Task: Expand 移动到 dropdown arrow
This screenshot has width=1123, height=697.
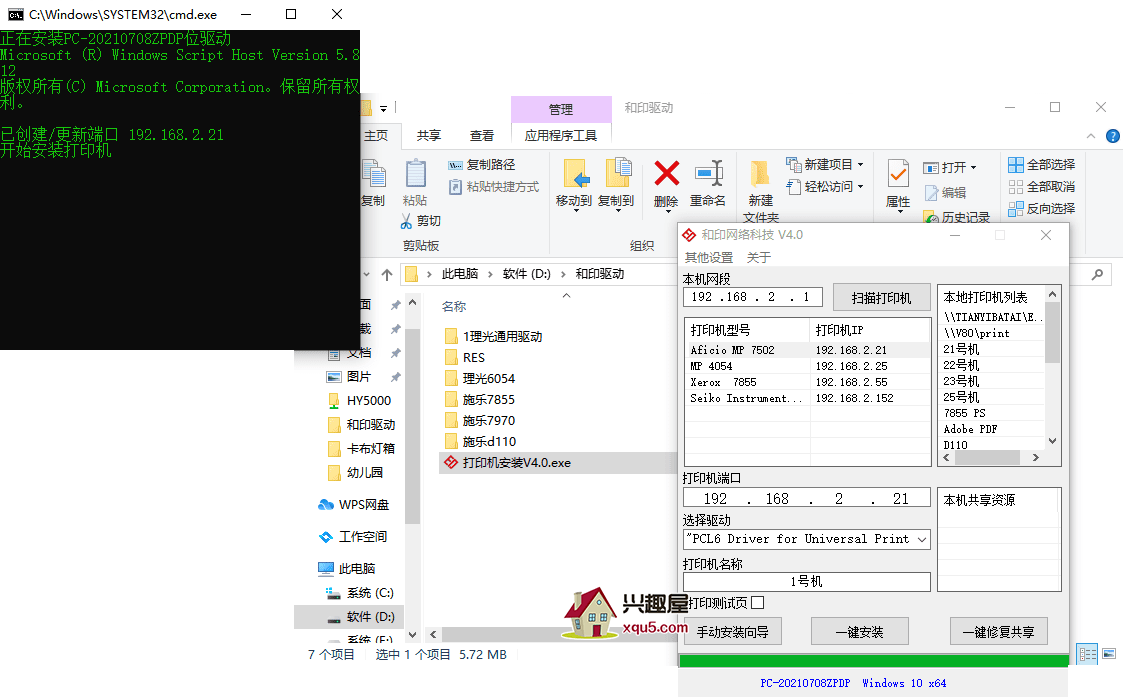Action: pyautogui.click(x=576, y=211)
